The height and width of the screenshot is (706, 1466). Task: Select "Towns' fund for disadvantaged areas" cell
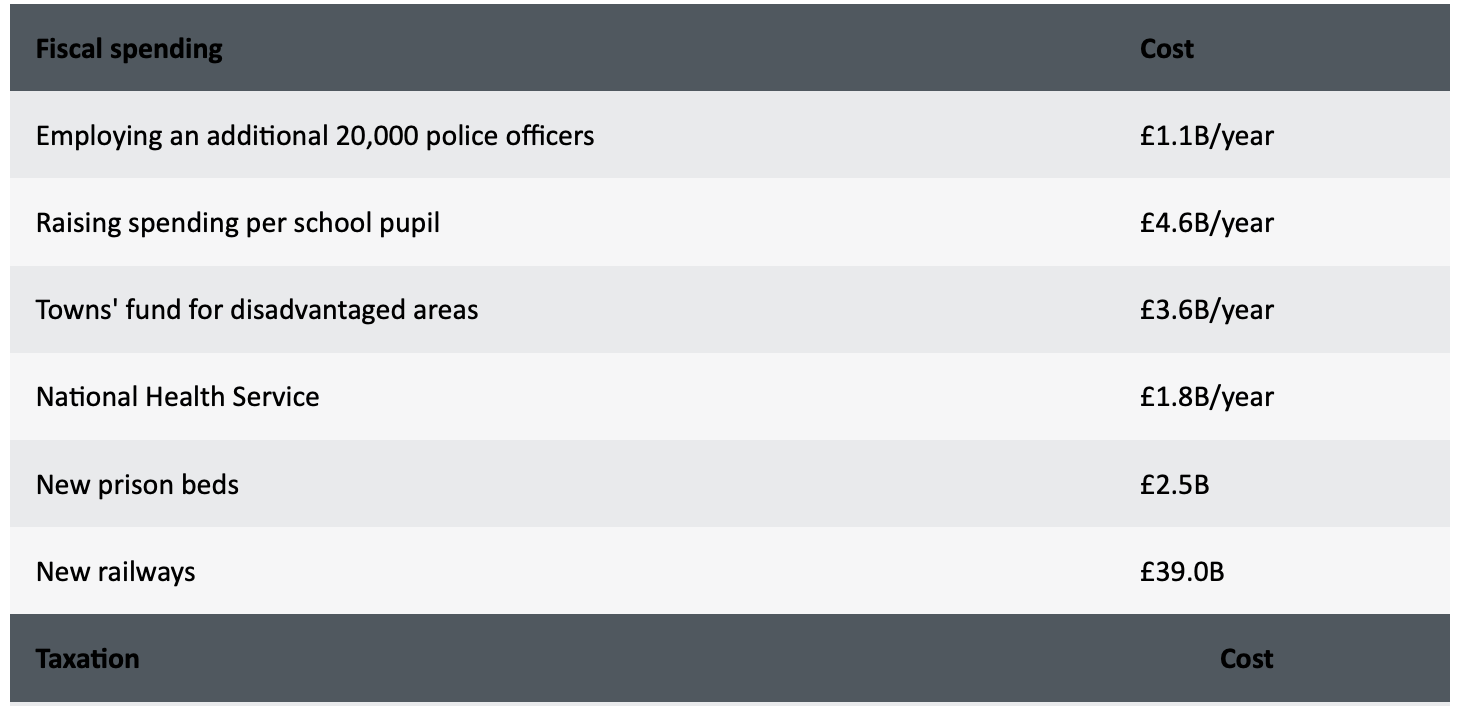(257, 309)
